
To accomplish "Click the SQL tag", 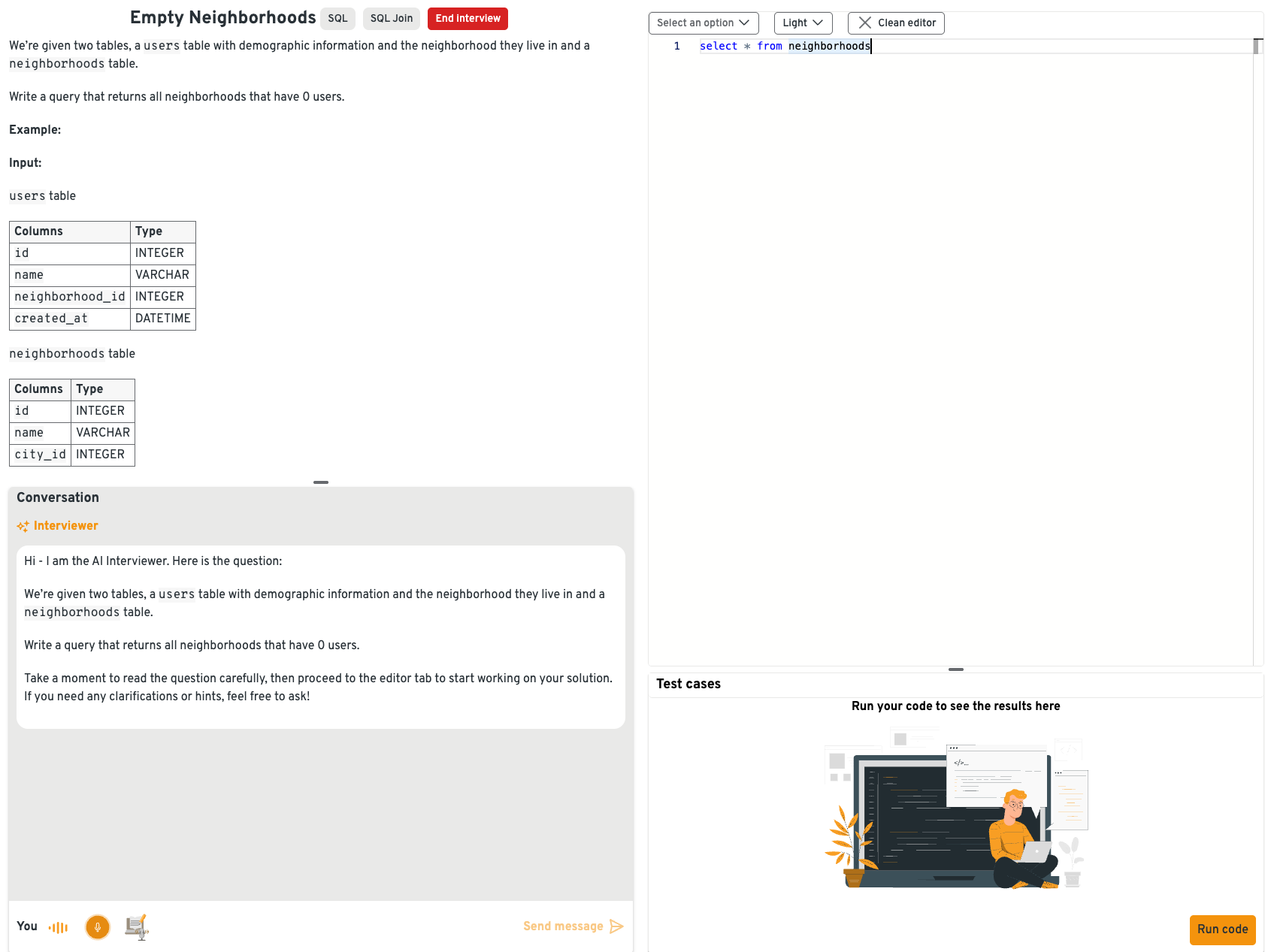I will tap(337, 19).
